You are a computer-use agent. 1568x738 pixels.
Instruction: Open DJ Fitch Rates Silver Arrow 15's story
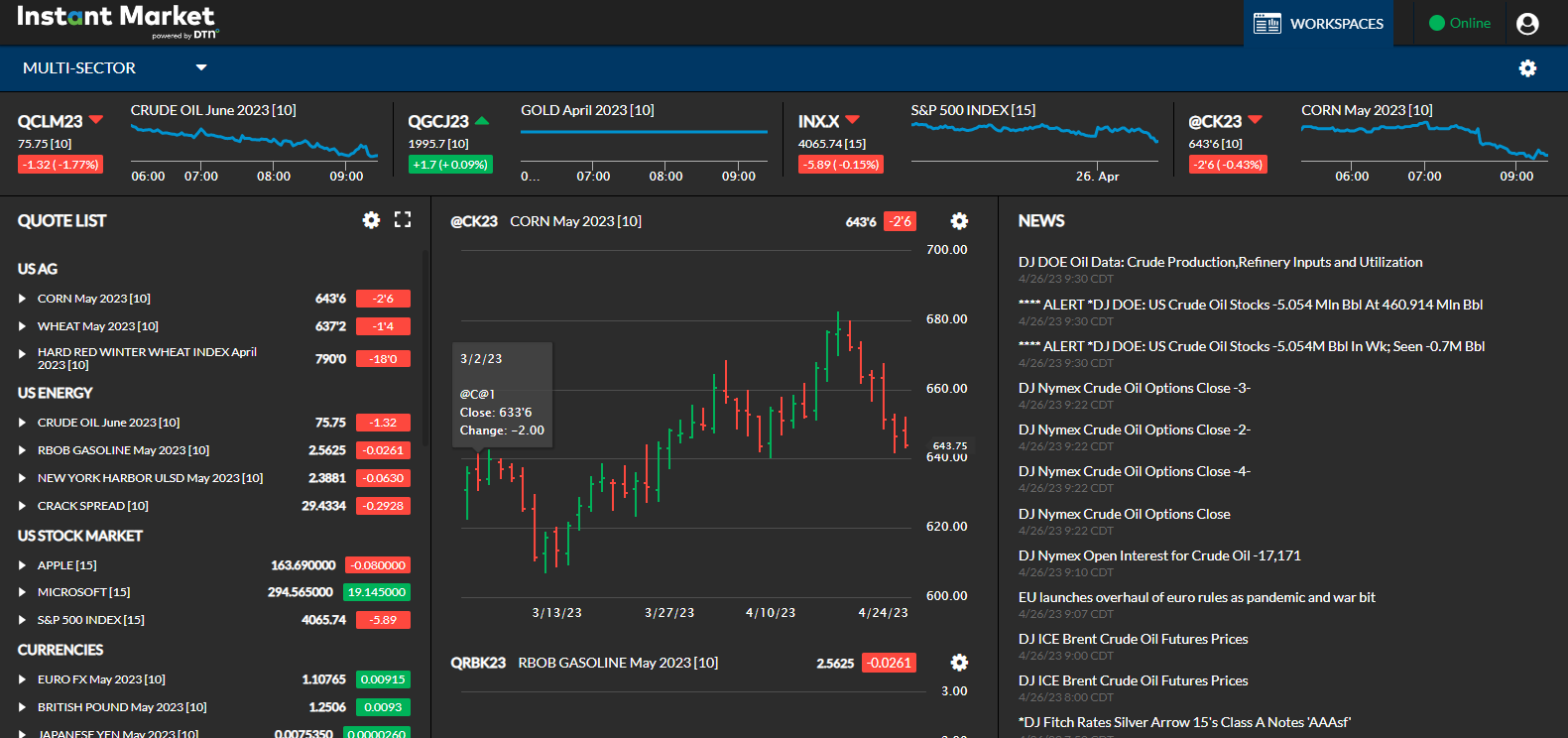[1184, 722]
